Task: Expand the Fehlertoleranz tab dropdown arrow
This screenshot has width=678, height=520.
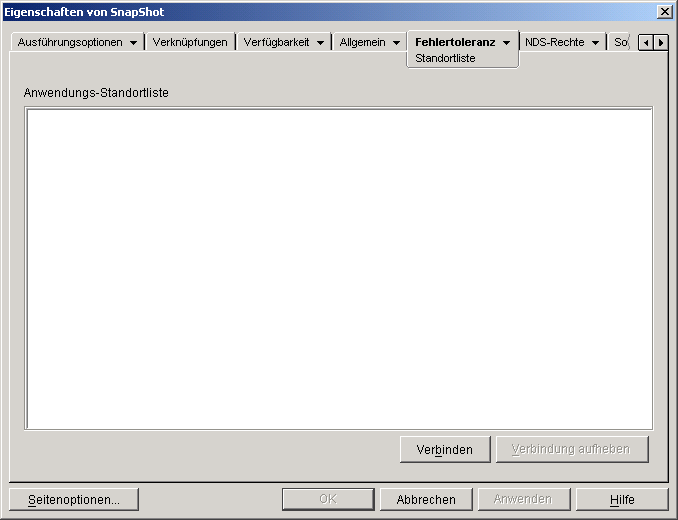Action: click(x=506, y=43)
